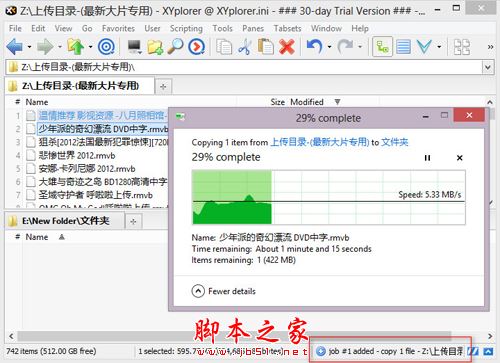Open the Window menu

[326, 28]
